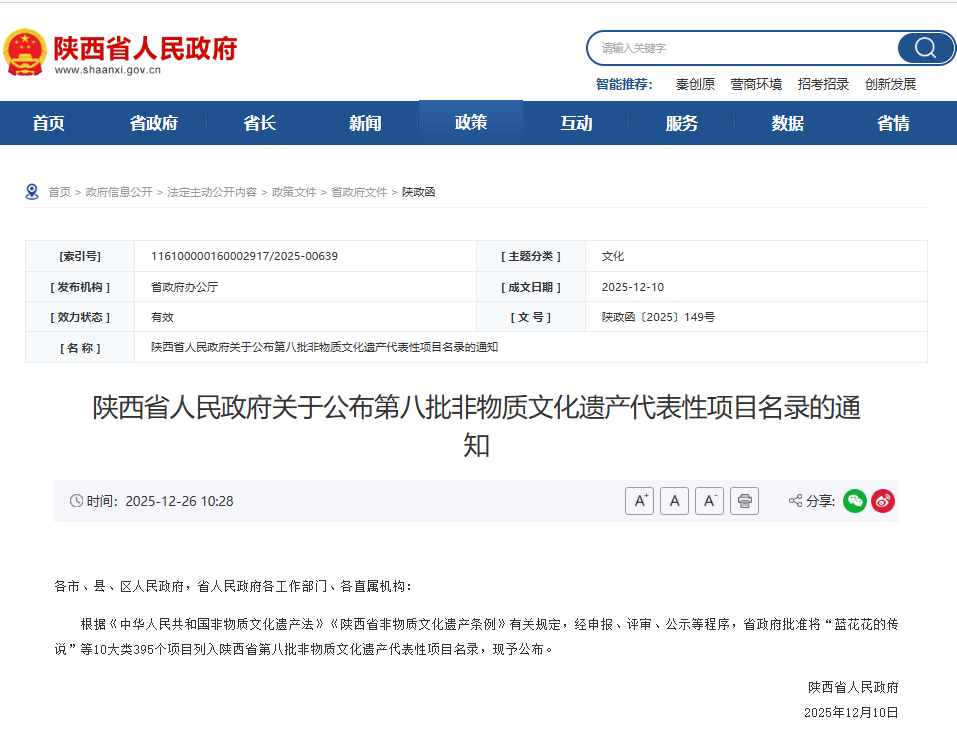The image size is (957, 742).
Task: Click the large article headline
Action: 476,426
